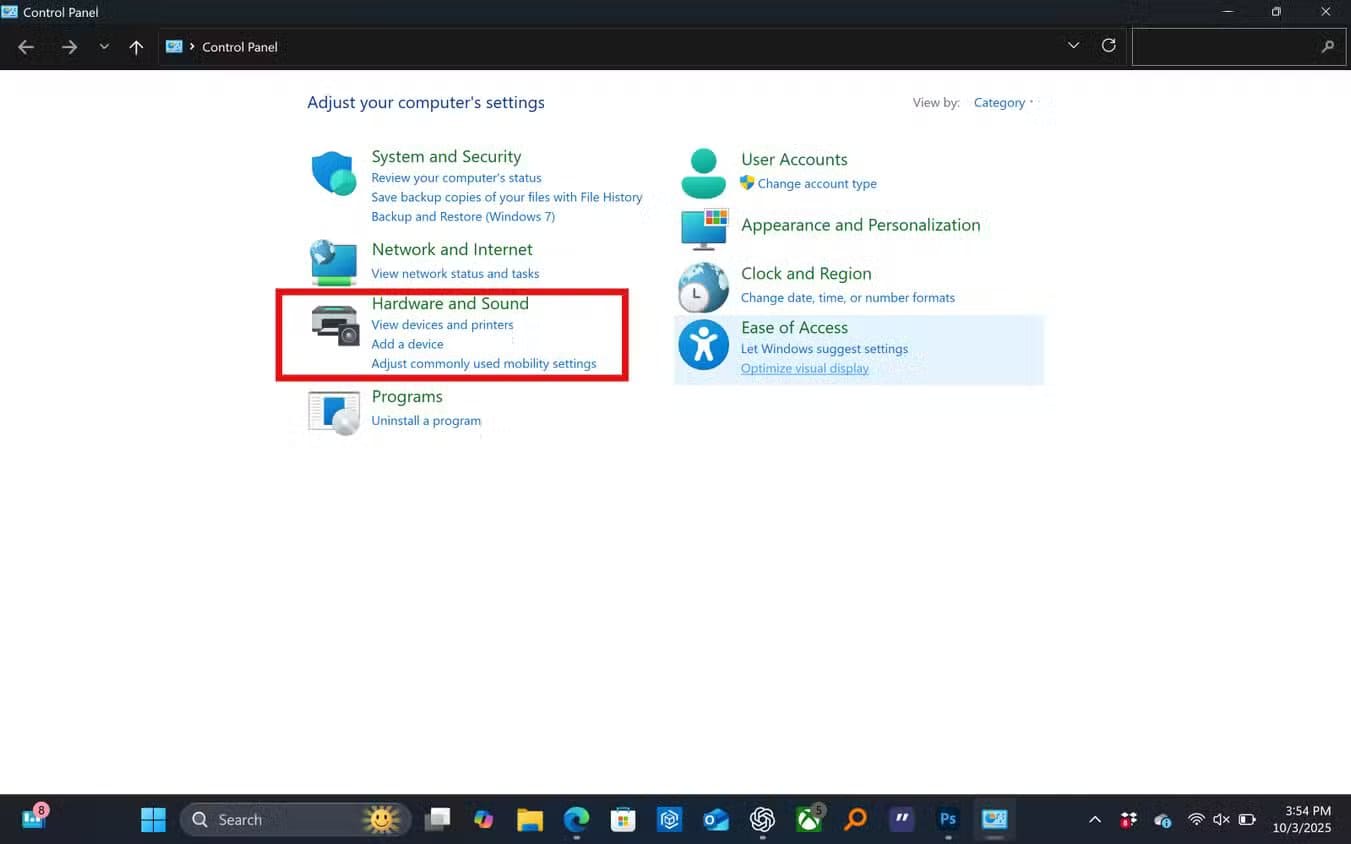Go up one level with Up arrow
Viewport: 1351px width, 844px height.
pos(136,47)
